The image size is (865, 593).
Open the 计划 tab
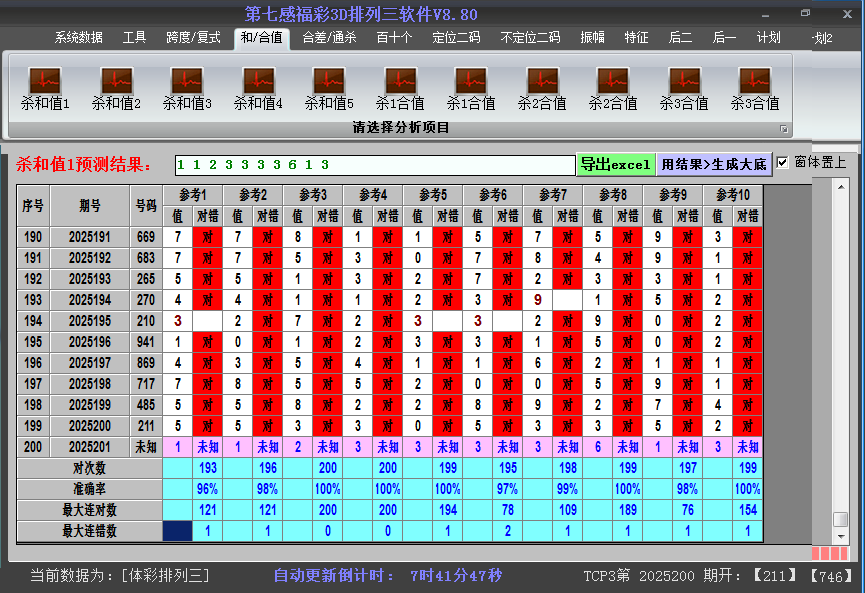pyautogui.click(x=768, y=38)
